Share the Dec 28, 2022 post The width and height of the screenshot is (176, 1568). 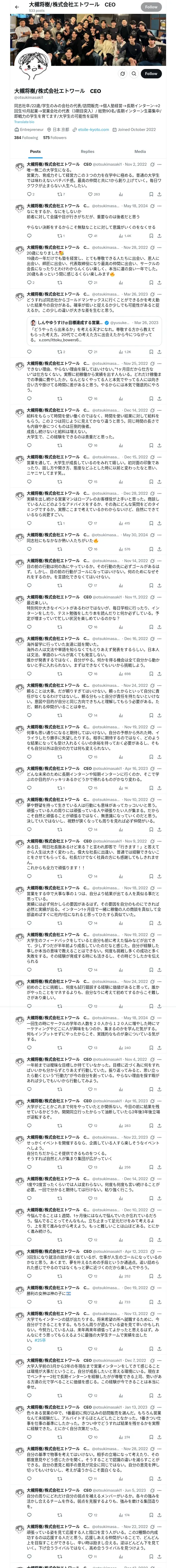tap(159, 523)
